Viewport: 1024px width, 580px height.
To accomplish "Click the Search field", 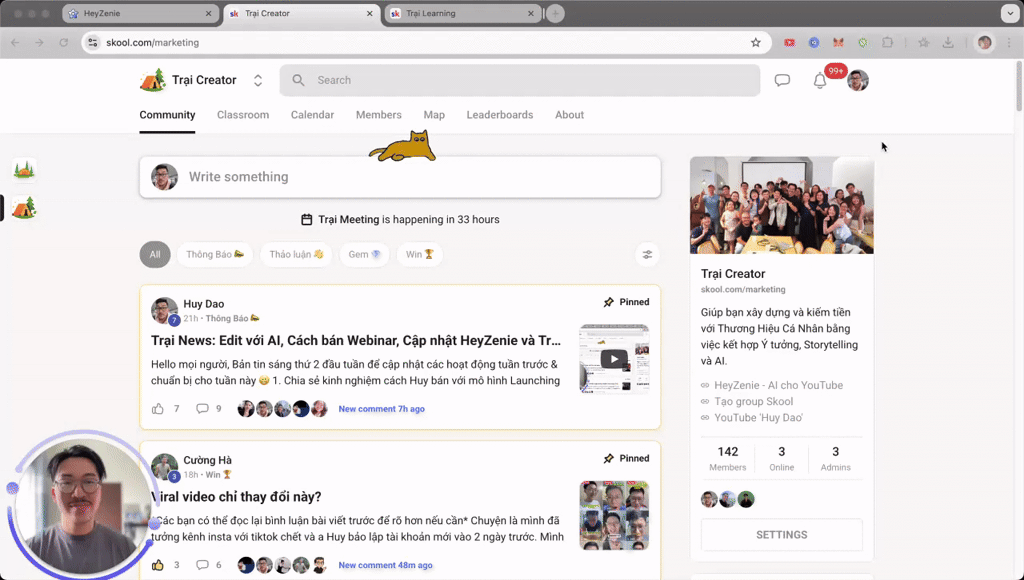I will 520,80.
